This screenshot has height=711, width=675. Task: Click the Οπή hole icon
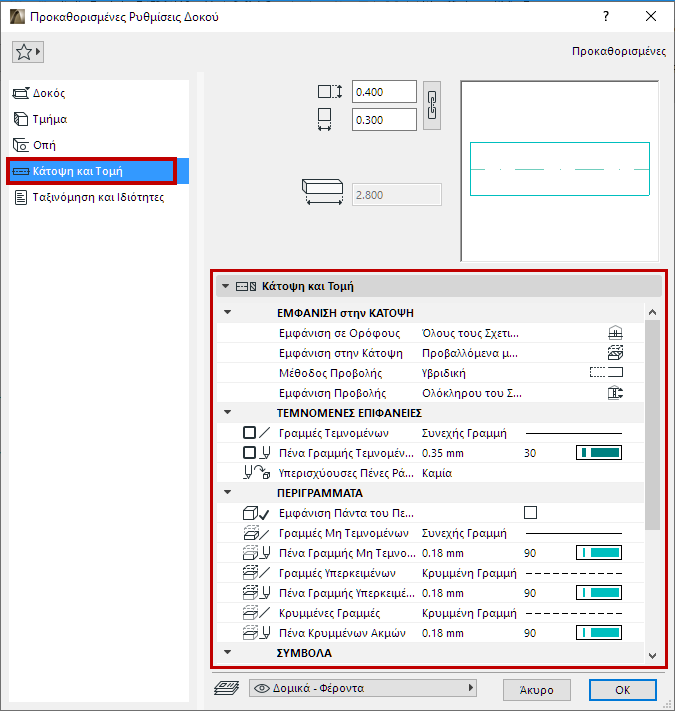coord(21,145)
